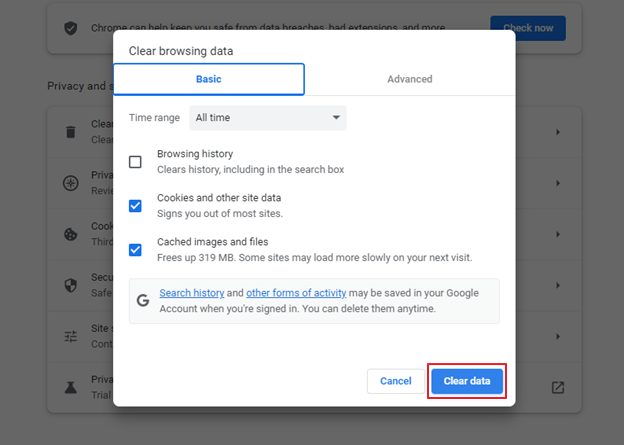Select the Basic tab

coord(209,79)
